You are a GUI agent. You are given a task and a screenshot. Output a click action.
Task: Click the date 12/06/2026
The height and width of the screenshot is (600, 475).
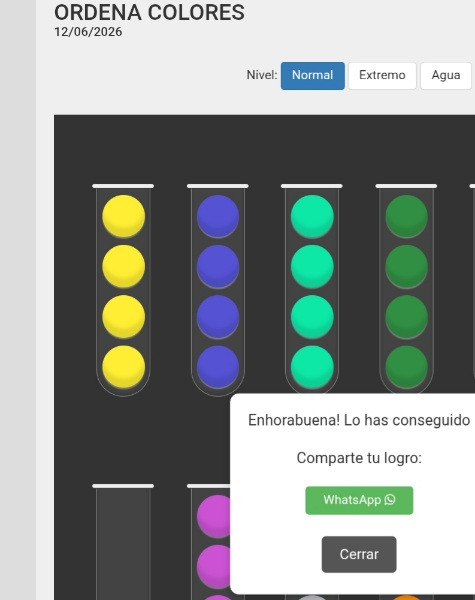88,32
